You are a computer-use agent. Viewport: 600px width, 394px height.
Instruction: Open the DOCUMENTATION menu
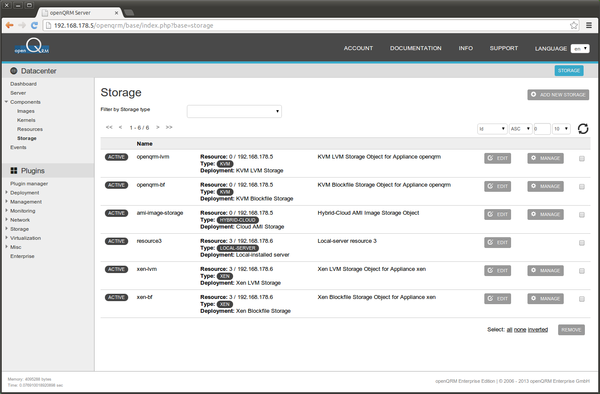point(416,48)
